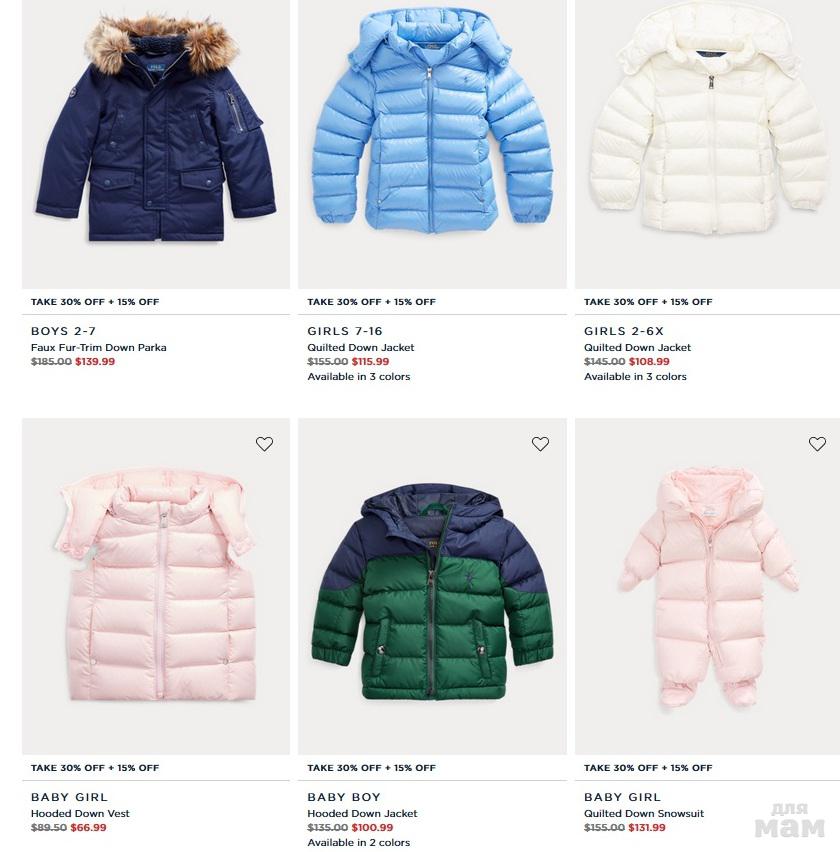View the white Quilted Down Jacket image
Image resolution: width=840 pixels, height=852 pixels.
pyautogui.click(x=707, y=144)
